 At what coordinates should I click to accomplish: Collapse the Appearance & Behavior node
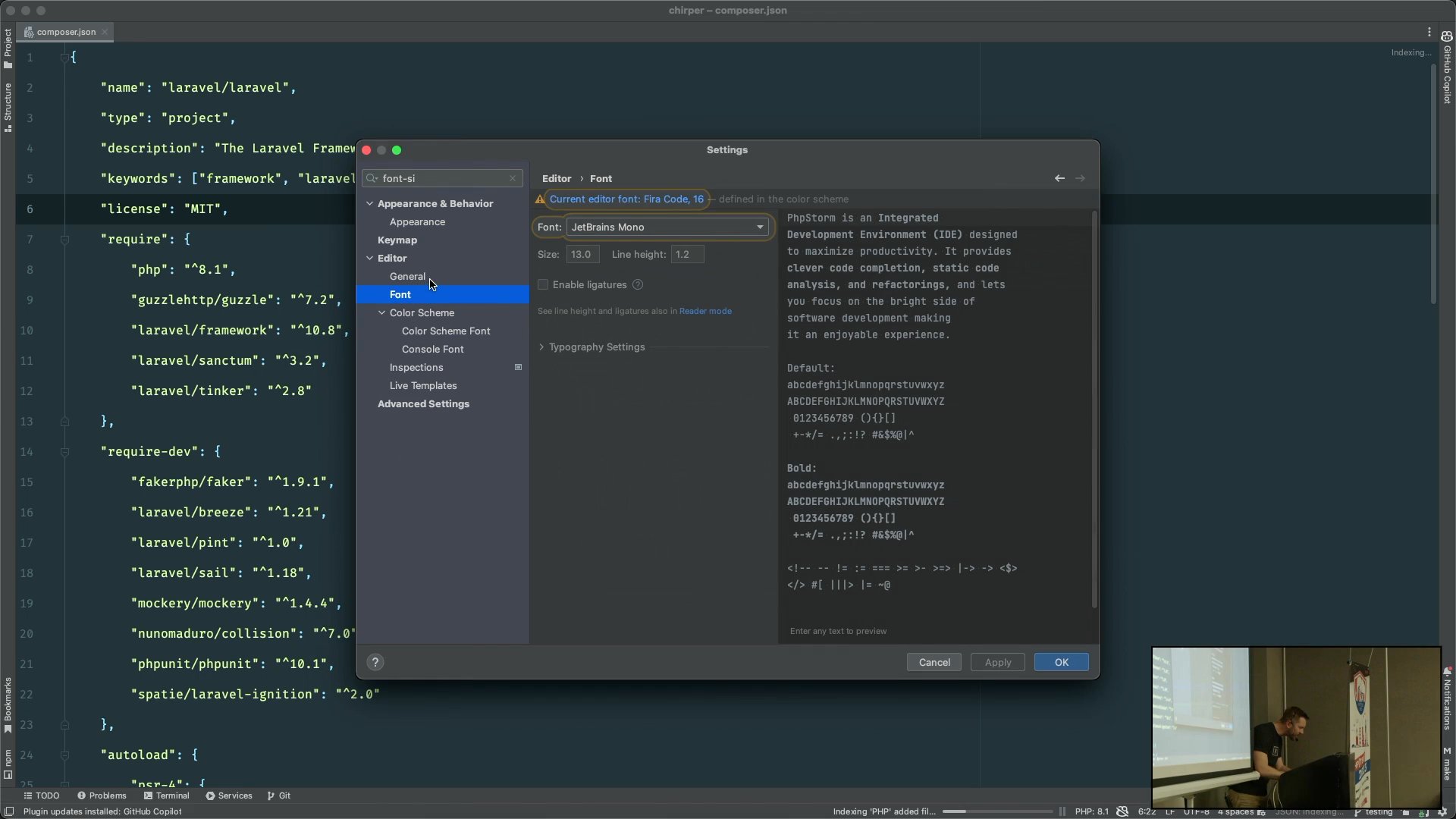click(x=370, y=203)
